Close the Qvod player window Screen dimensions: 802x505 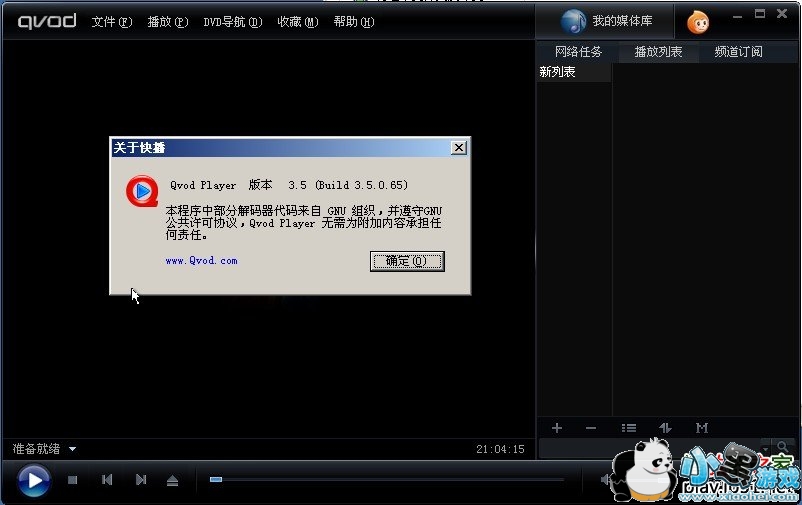(x=782, y=14)
